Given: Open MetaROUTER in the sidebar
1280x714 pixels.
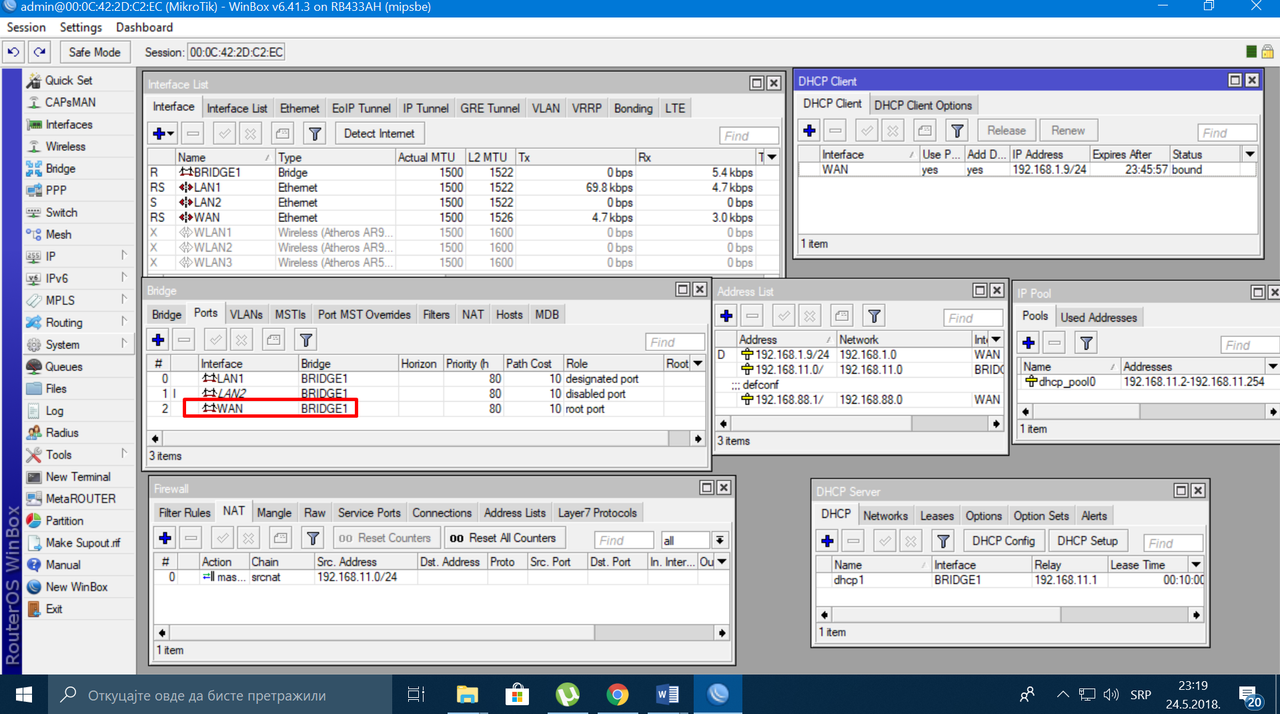Looking at the screenshot, I should (x=80, y=498).
